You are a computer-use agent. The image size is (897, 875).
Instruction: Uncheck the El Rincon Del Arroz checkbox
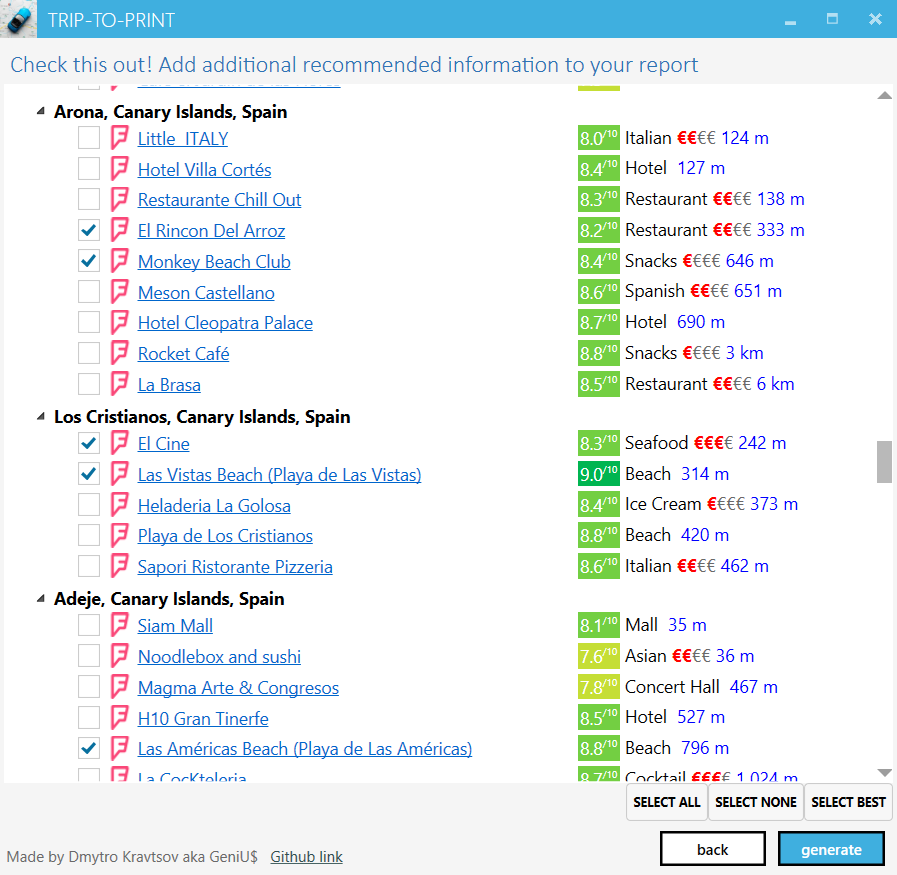[x=89, y=230]
